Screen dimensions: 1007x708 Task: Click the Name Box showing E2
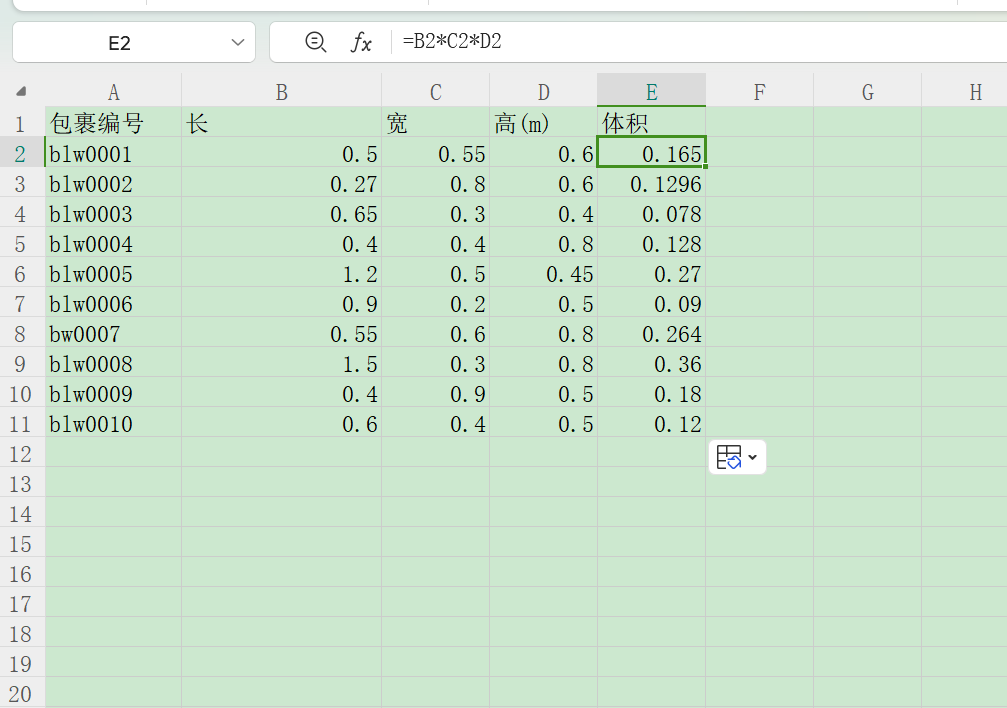click(x=134, y=42)
